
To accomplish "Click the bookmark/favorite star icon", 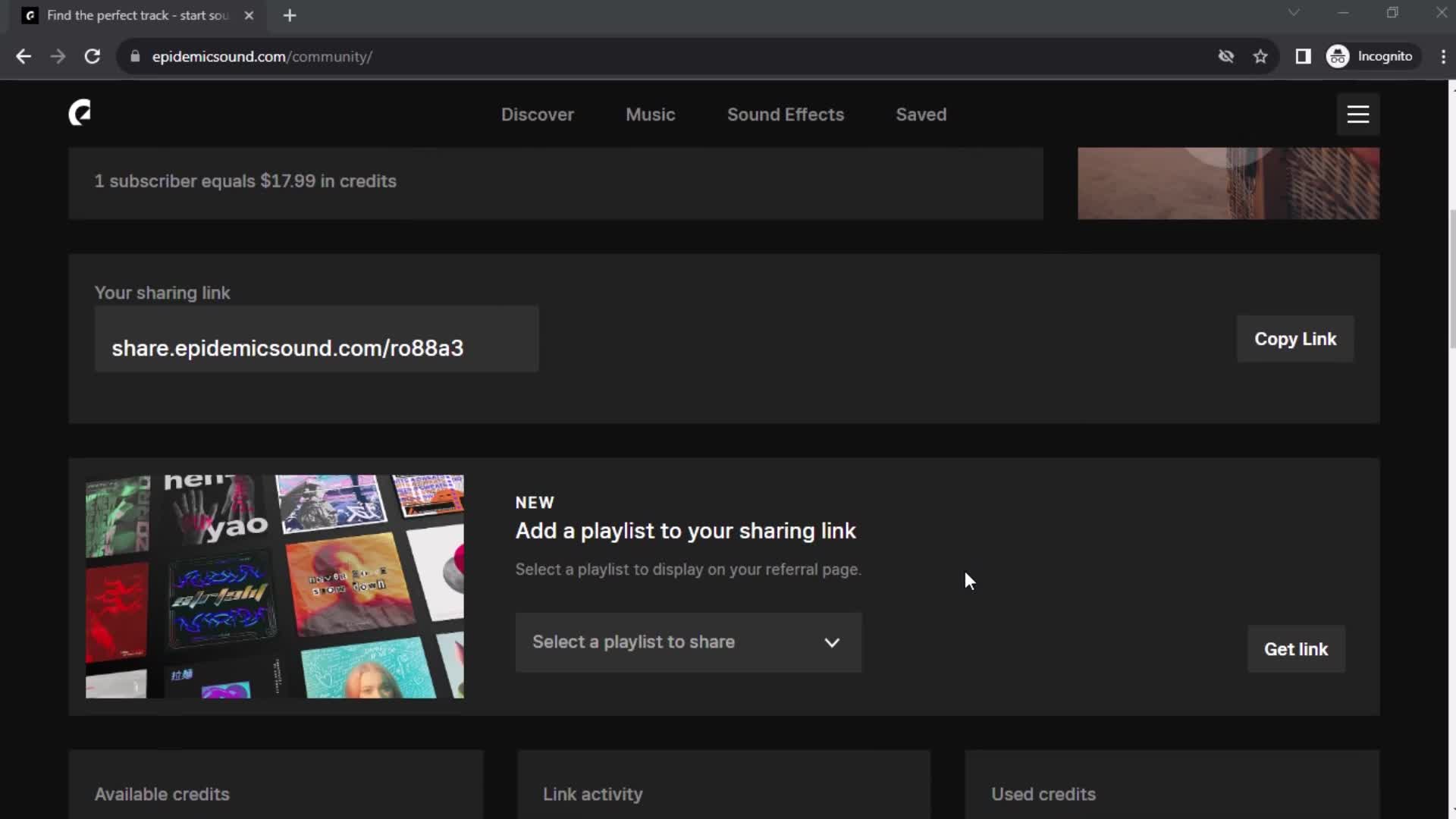I will pos(1261,56).
